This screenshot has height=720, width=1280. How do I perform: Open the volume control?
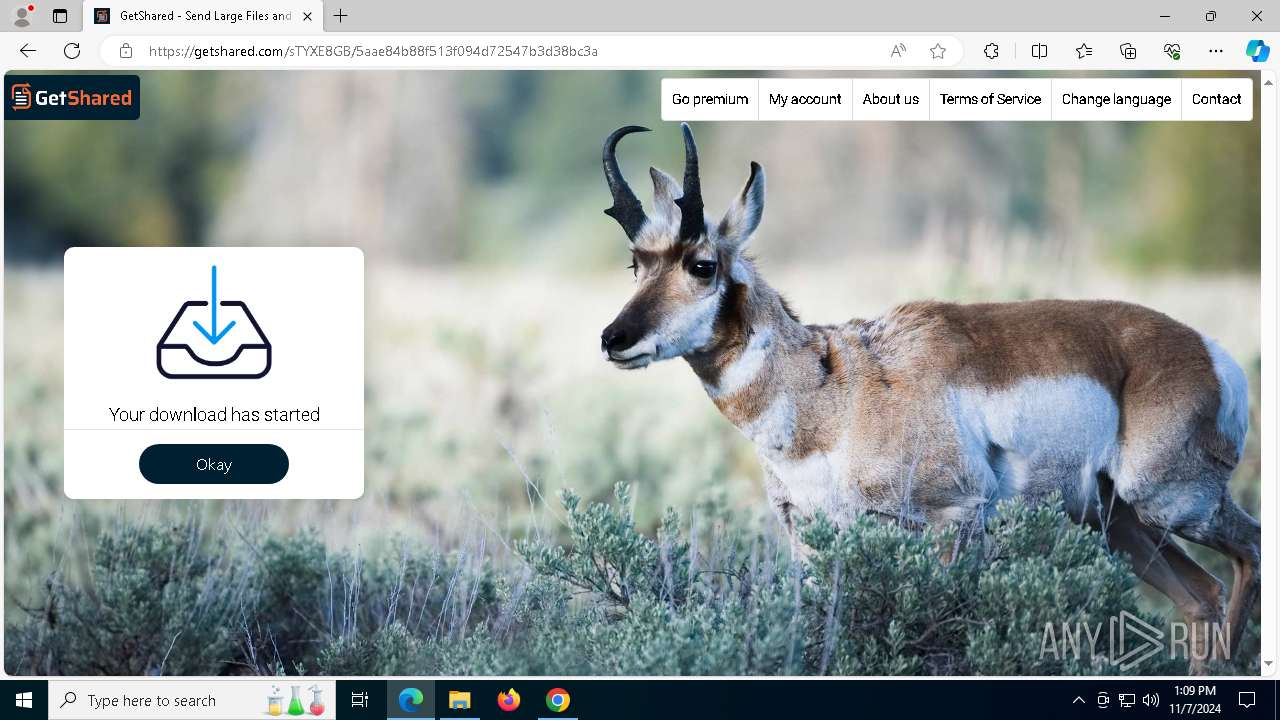[1151, 700]
